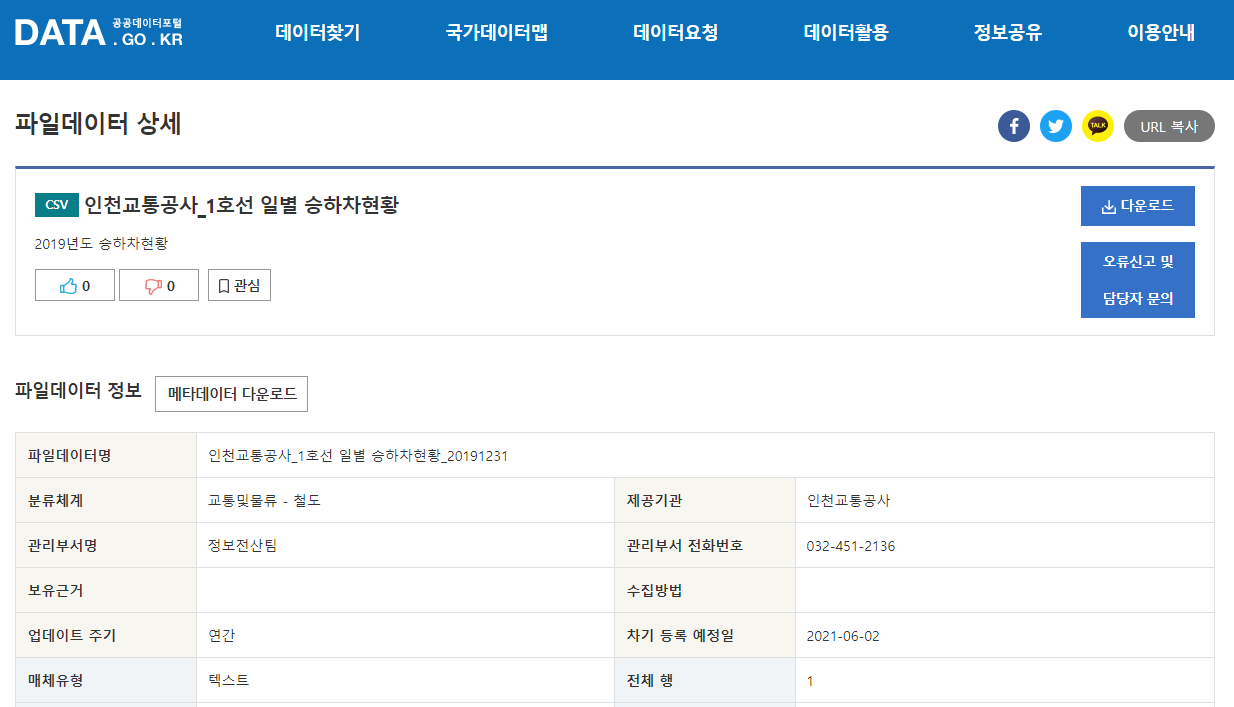Select update cycle value 연간
The width and height of the screenshot is (1234, 707).
[x=221, y=636]
